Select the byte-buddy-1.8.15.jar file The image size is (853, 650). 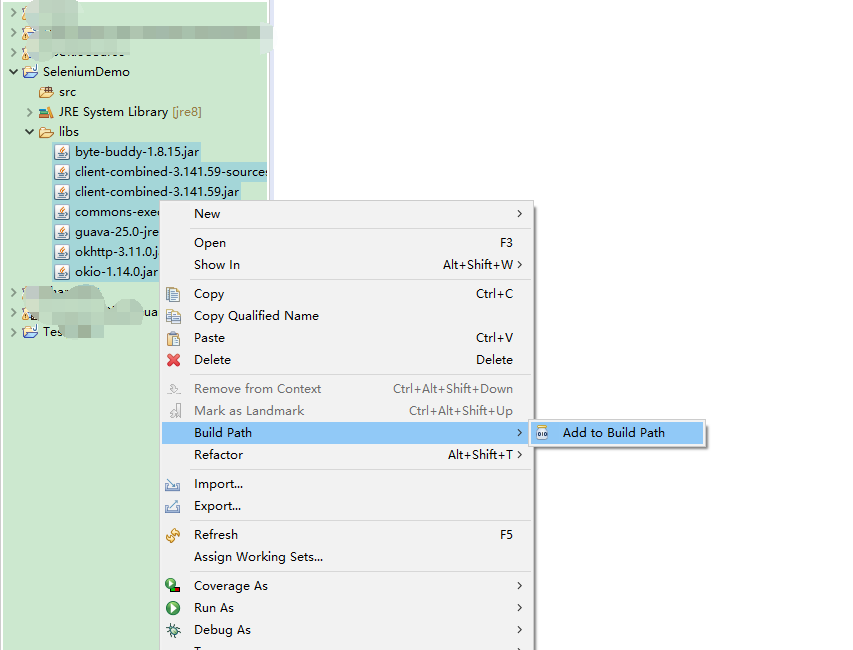[x=137, y=152]
